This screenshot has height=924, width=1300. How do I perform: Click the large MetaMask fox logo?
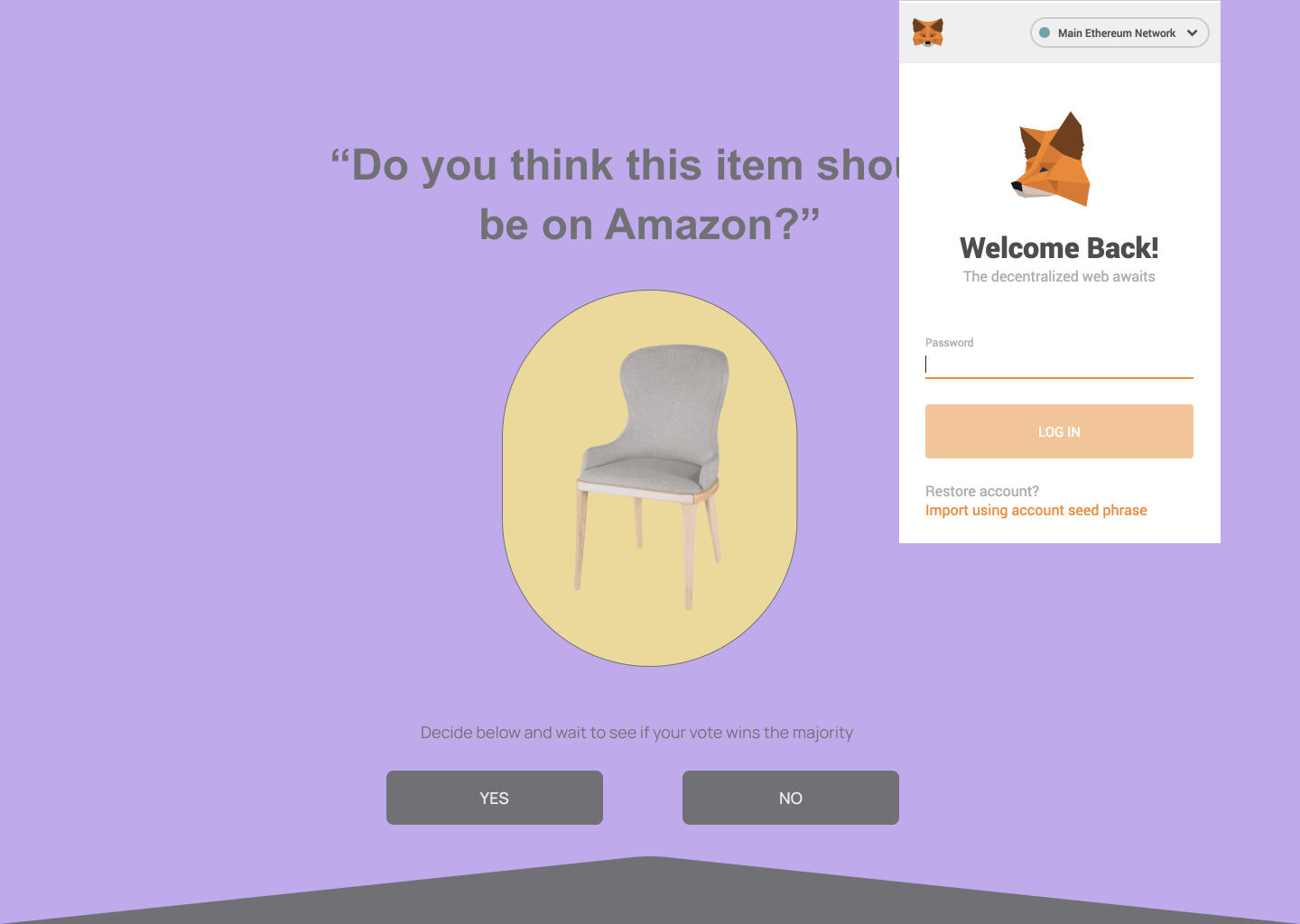point(1052,159)
